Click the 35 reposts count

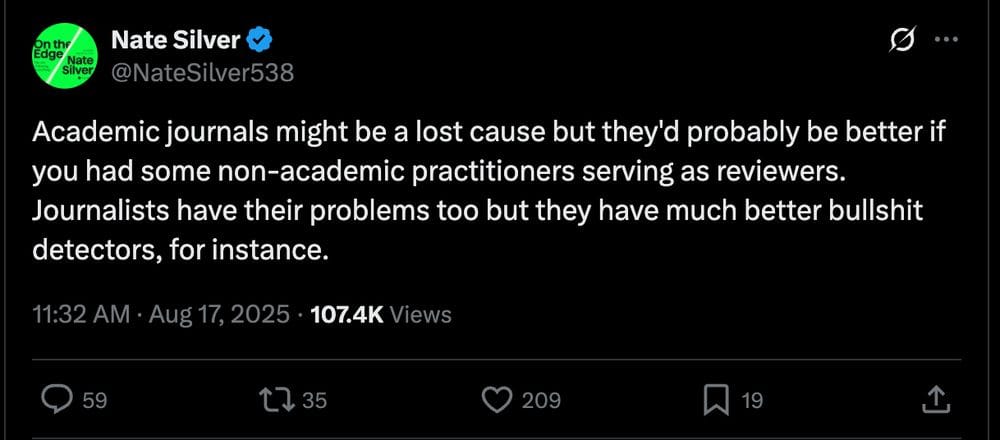(x=314, y=400)
